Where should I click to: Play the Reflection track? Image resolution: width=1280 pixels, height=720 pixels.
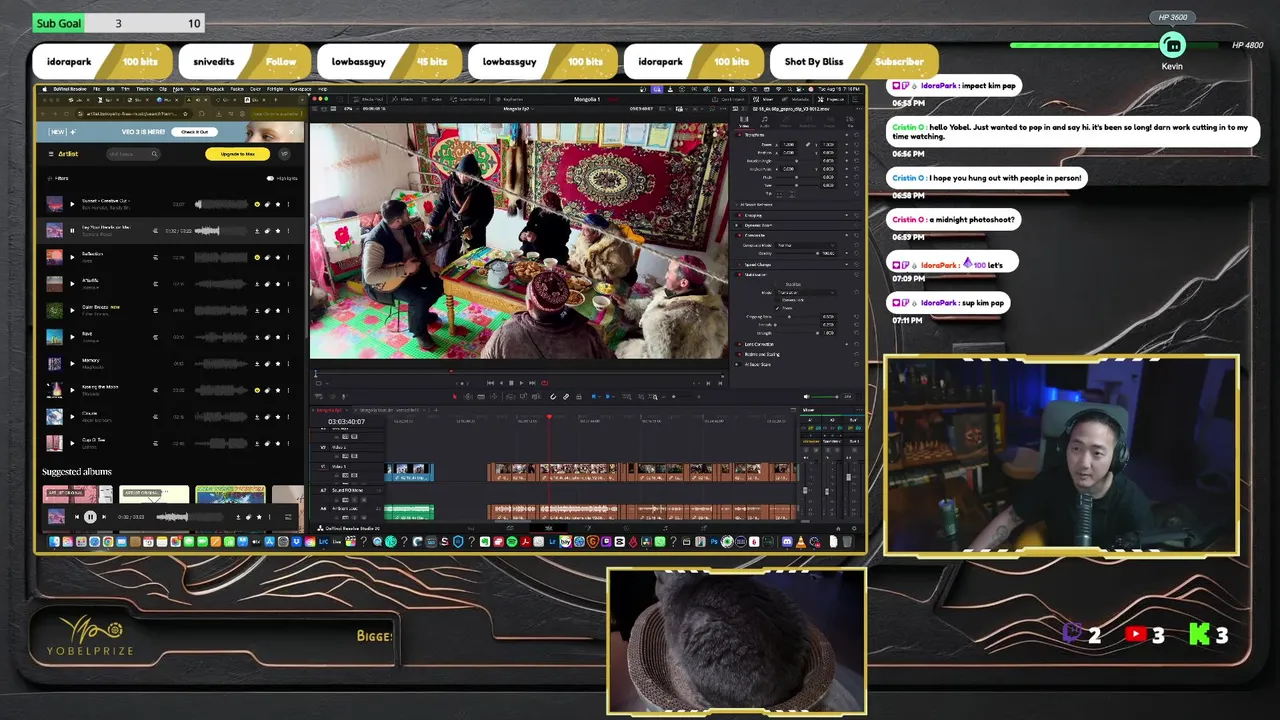tap(71, 257)
